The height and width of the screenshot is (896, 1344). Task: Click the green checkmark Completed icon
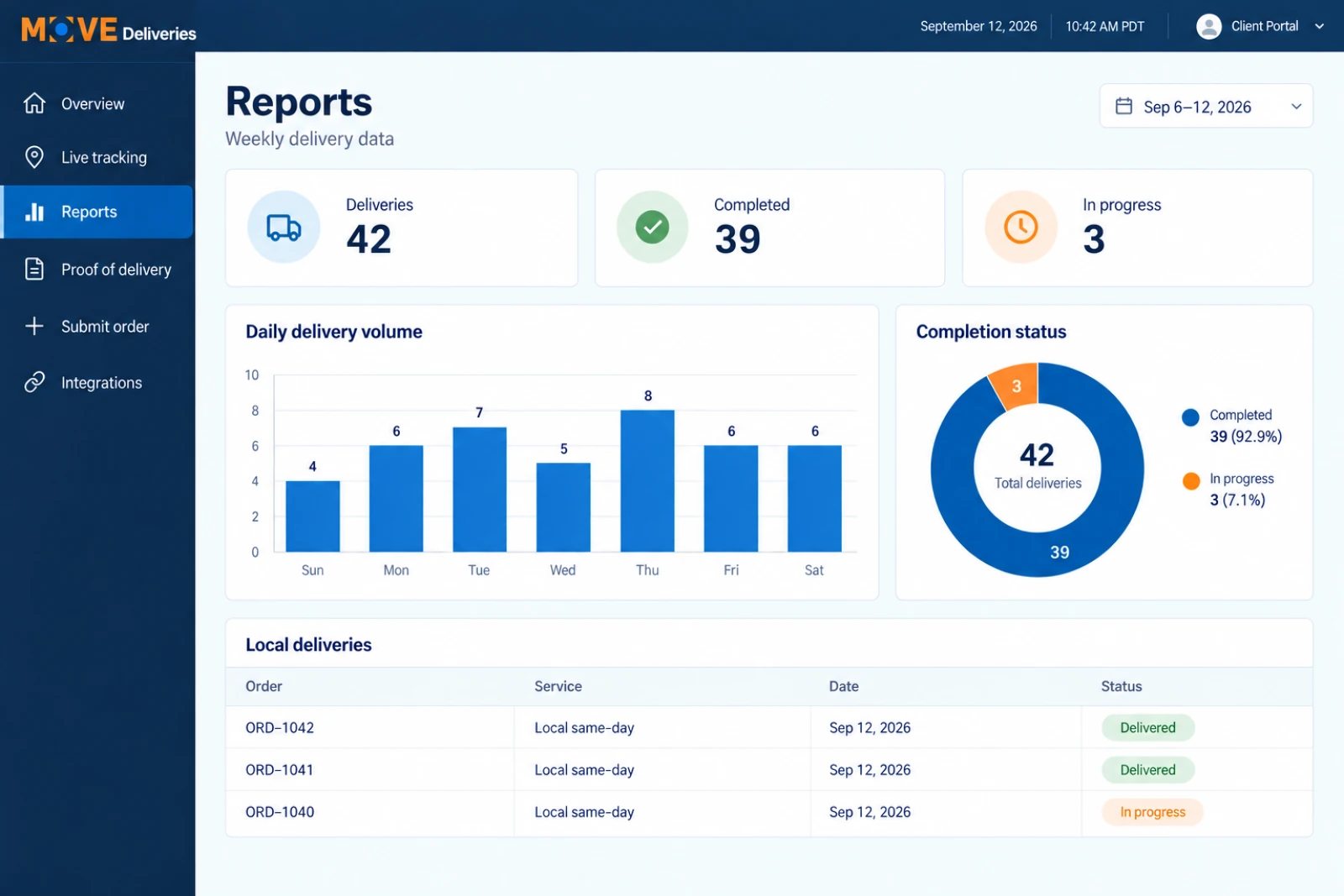pos(652,227)
